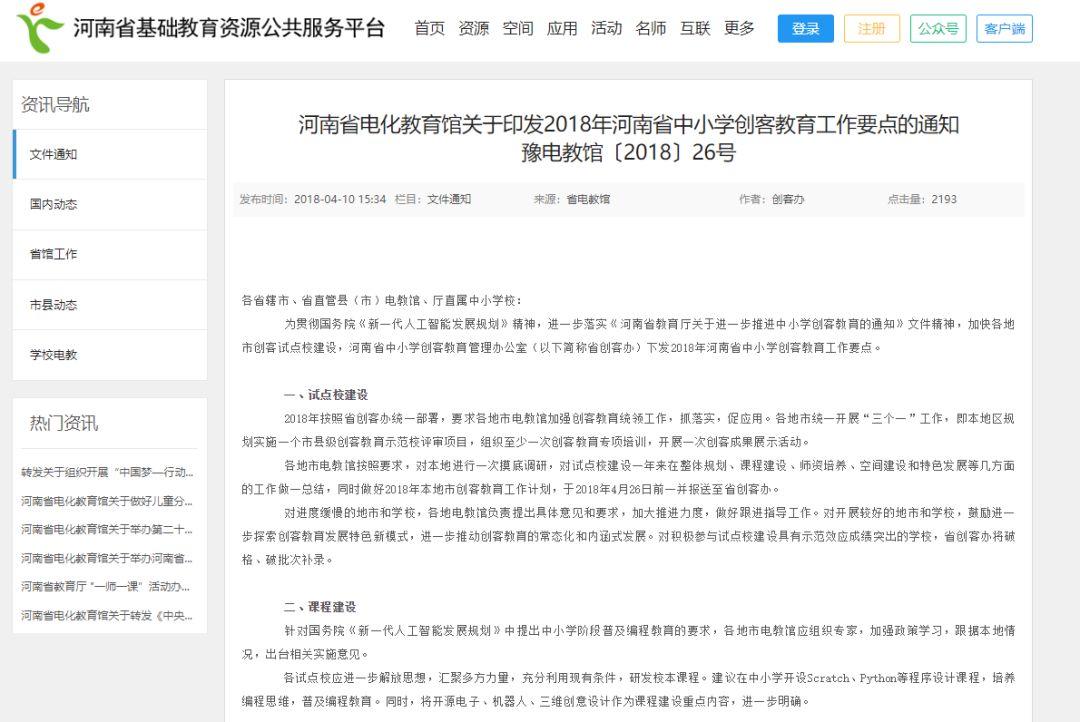Click the publish time 2018-04-10 15:34
1080x722 pixels.
pos(340,199)
